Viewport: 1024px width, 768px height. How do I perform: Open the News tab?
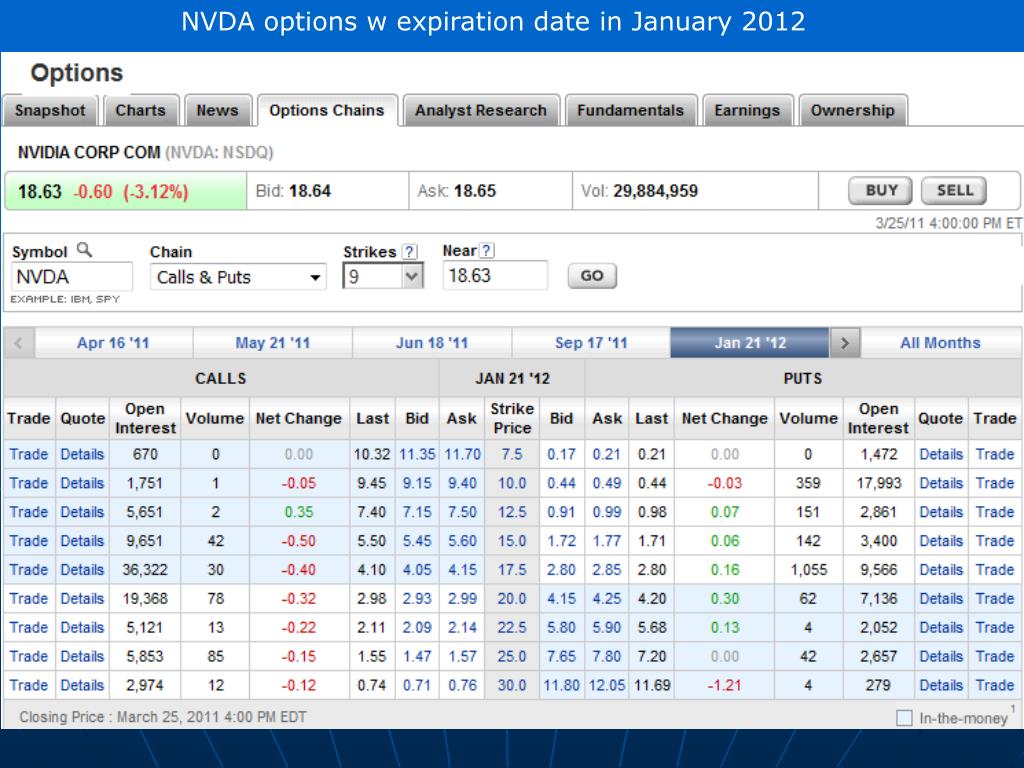(217, 110)
